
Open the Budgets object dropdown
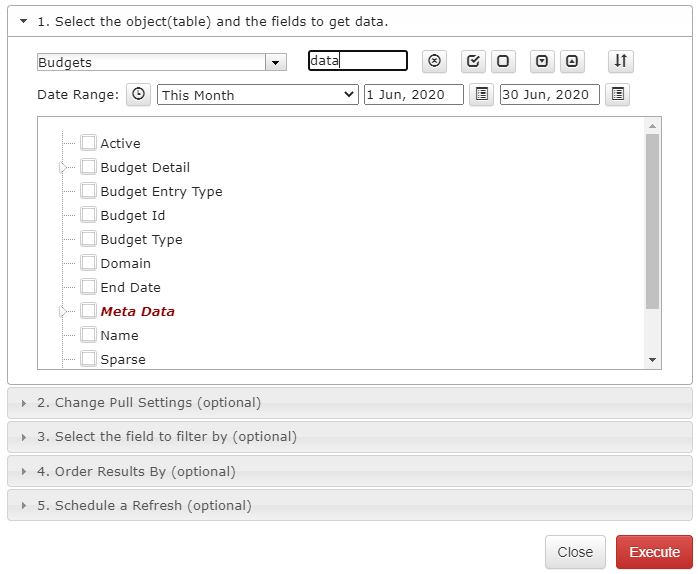pos(276,62)
